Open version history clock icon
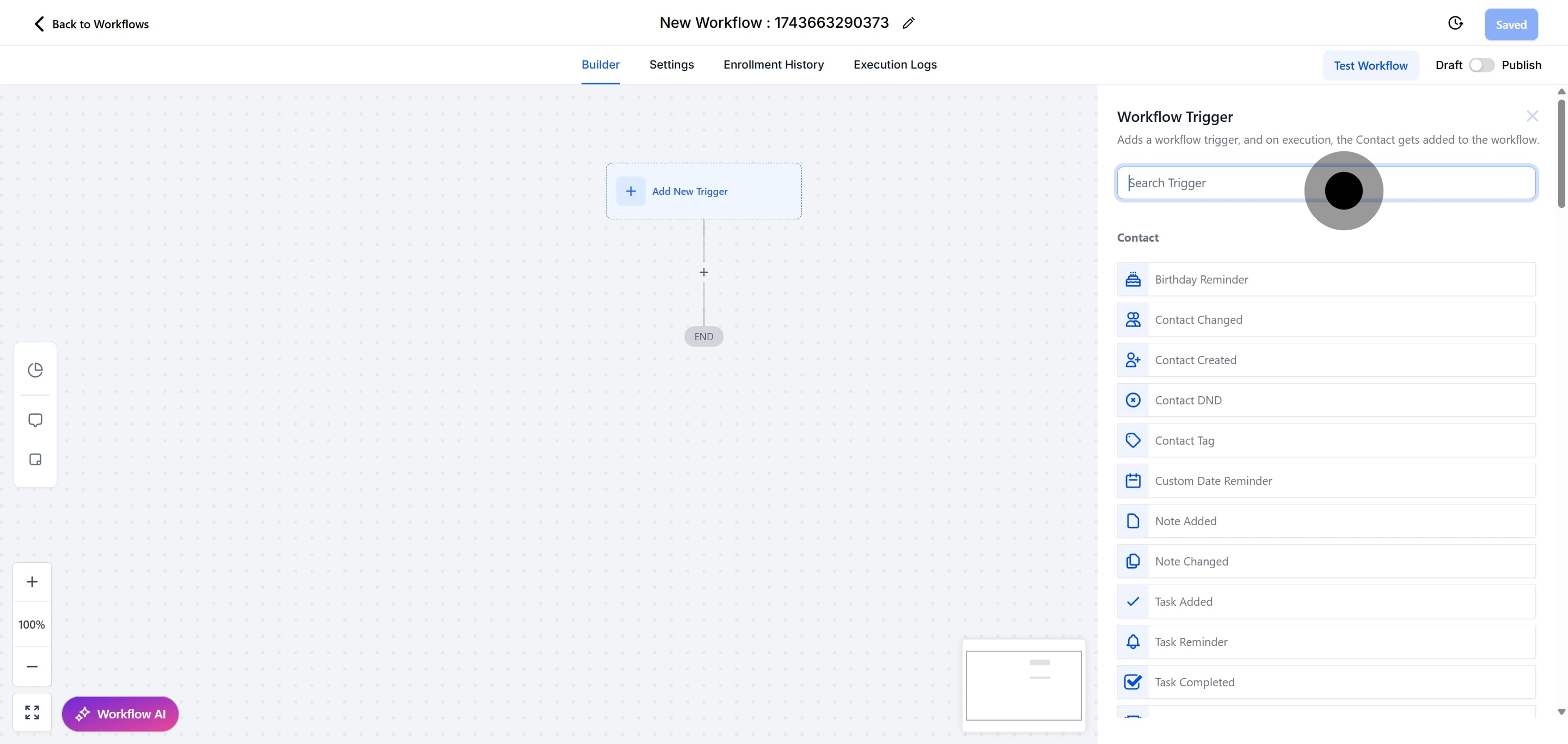This screenshot has height=744, width=1568. 1455,24
